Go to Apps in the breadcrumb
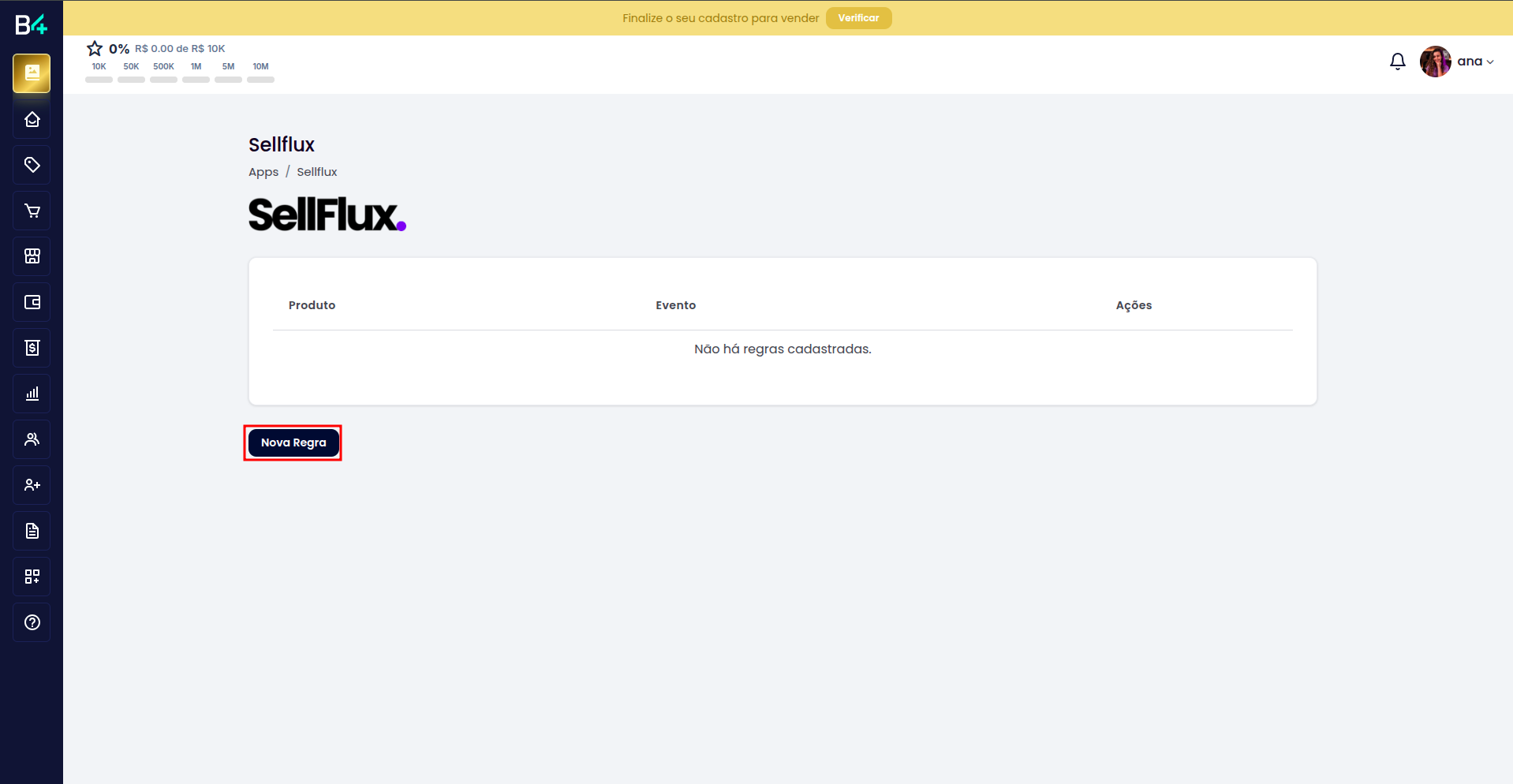 [263, 172]
